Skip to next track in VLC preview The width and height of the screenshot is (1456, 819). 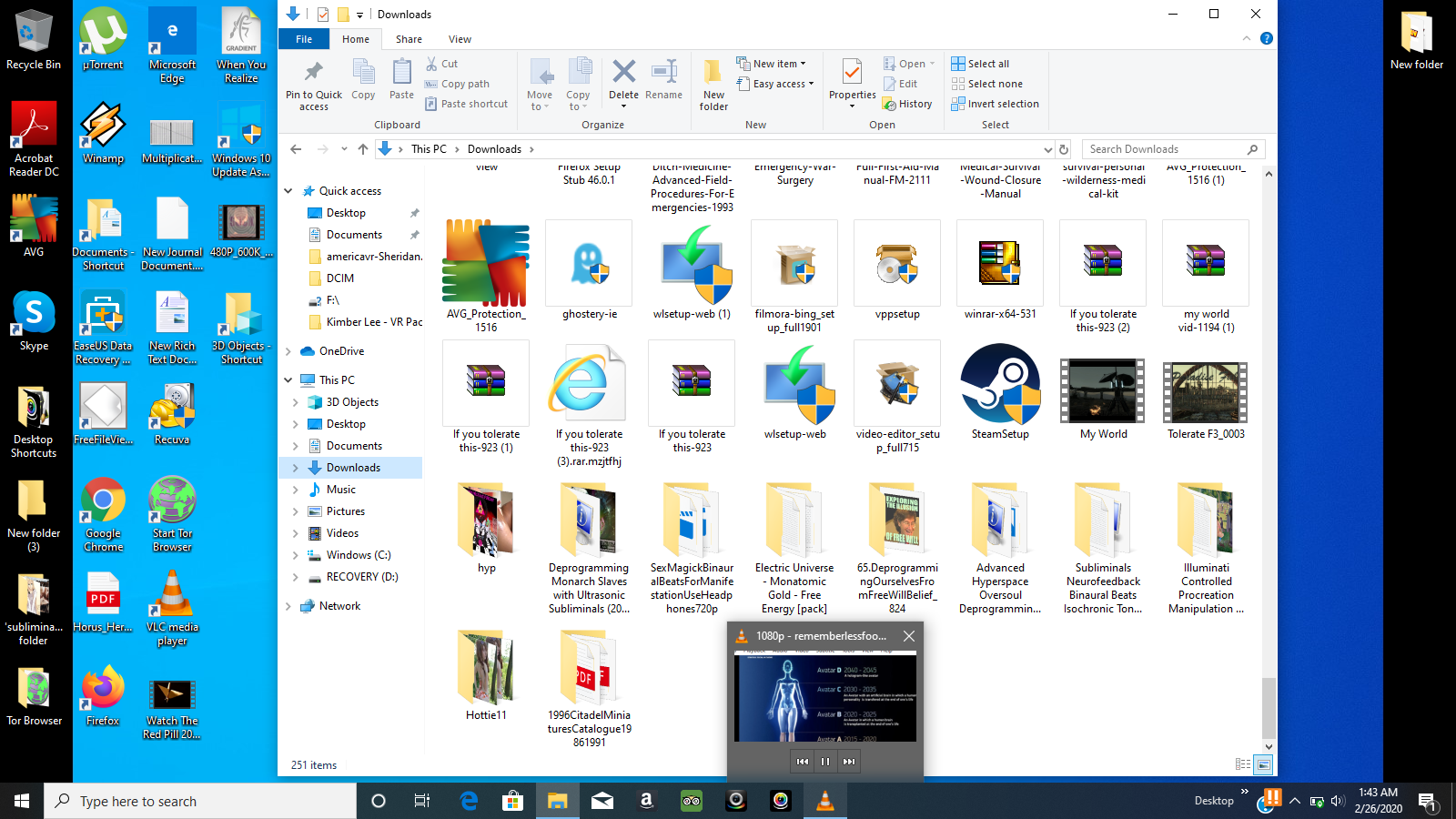pyautogui.click(x=849, y=762)
